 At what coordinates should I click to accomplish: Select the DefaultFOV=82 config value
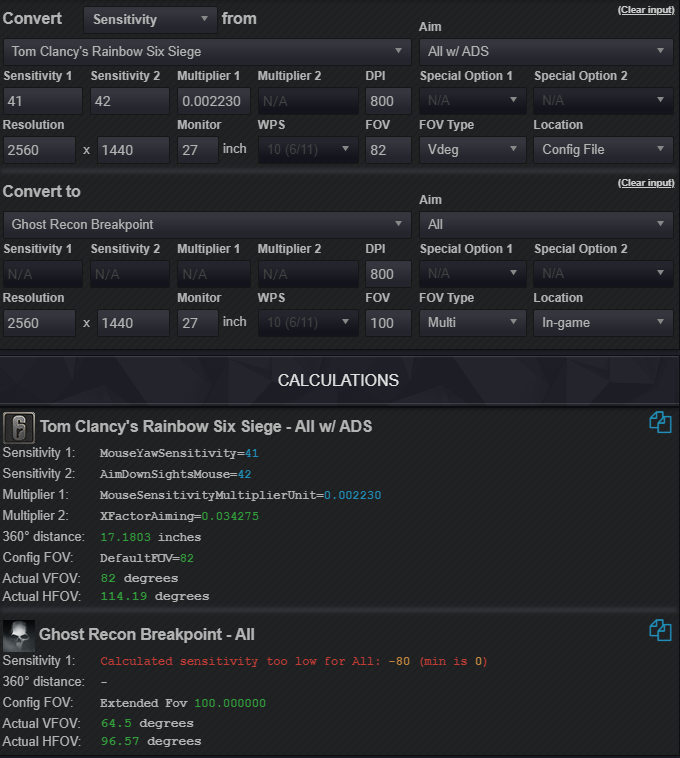click(x=146, y=558)
